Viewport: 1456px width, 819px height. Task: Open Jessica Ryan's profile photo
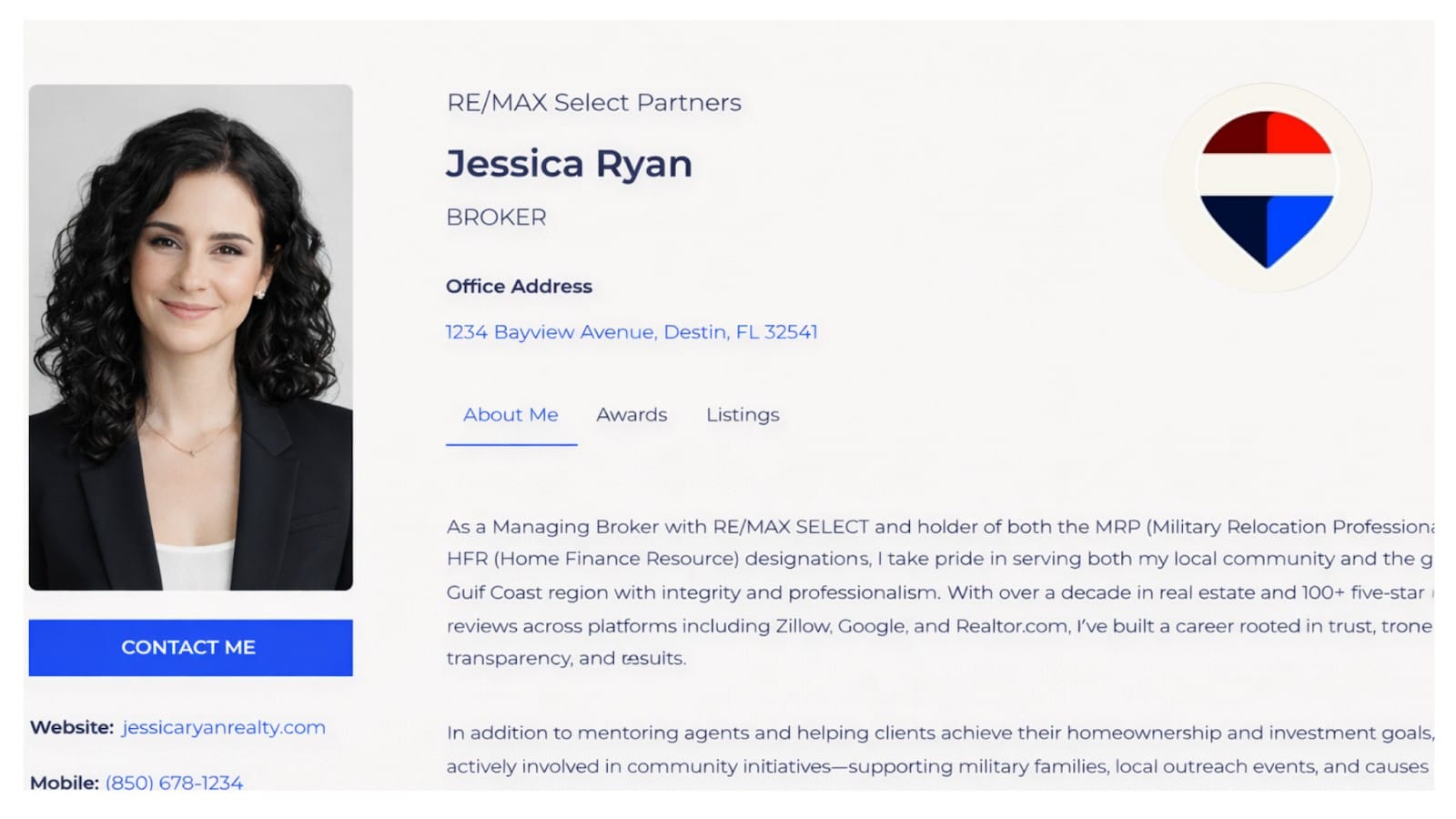190,338
